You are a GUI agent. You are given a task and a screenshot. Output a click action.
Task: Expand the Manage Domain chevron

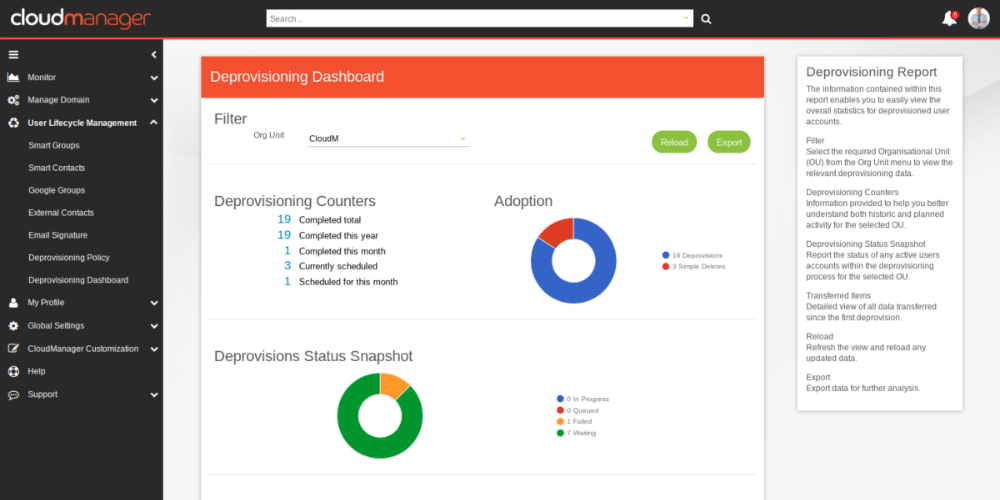(x=154, y=100)
